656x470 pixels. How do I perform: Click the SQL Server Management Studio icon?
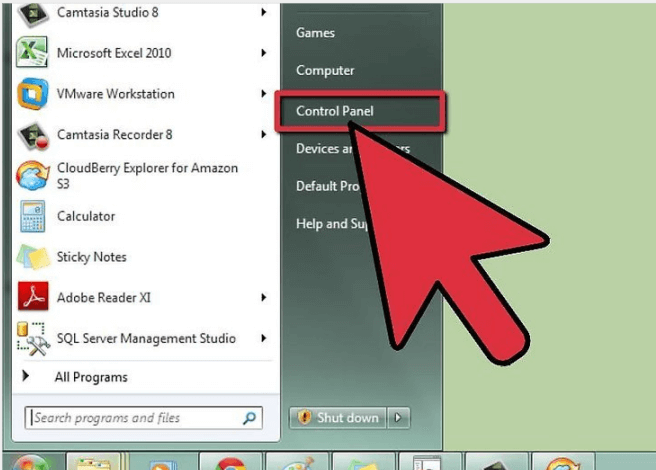33,339
